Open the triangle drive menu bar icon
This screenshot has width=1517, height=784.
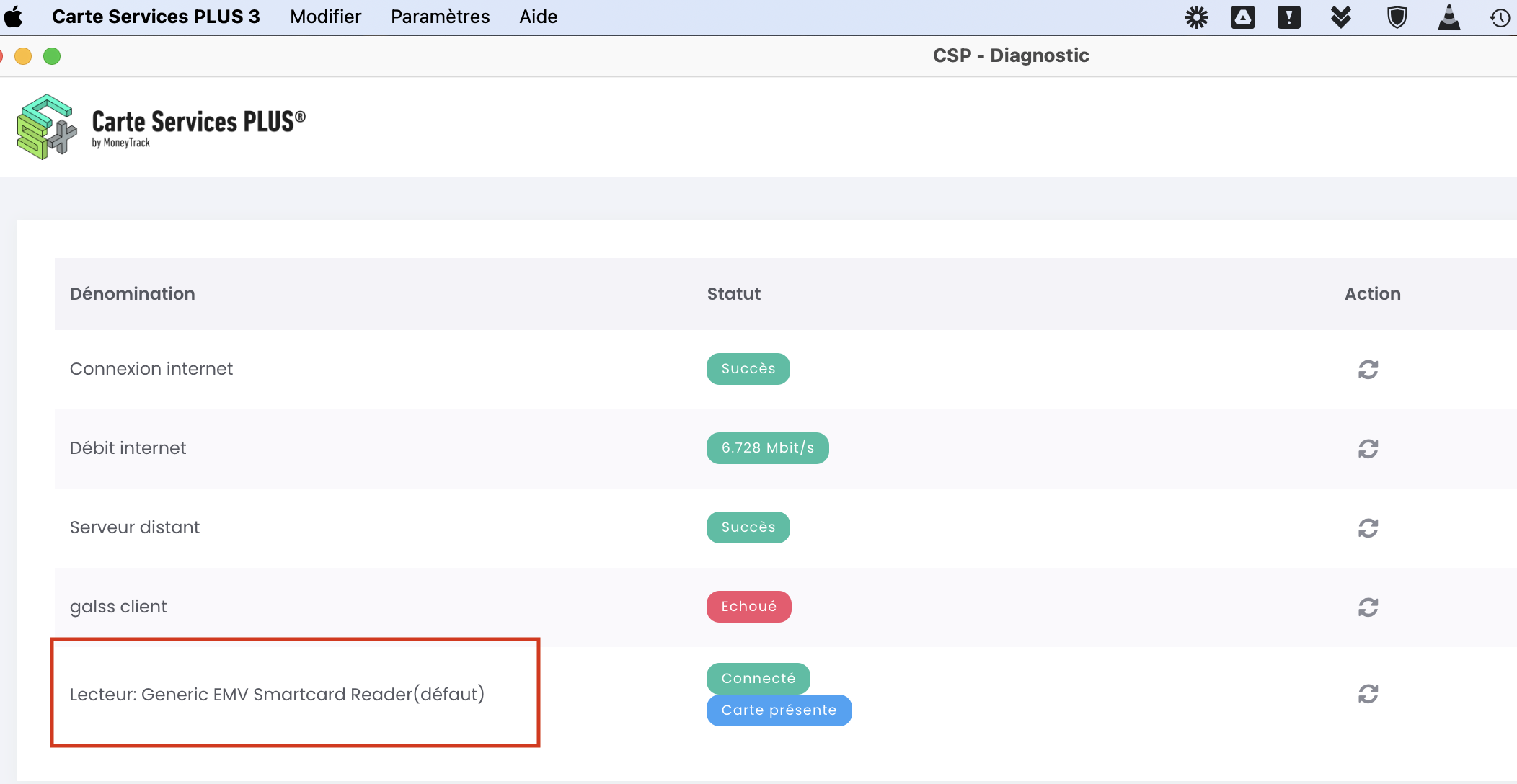(1242, 17)
